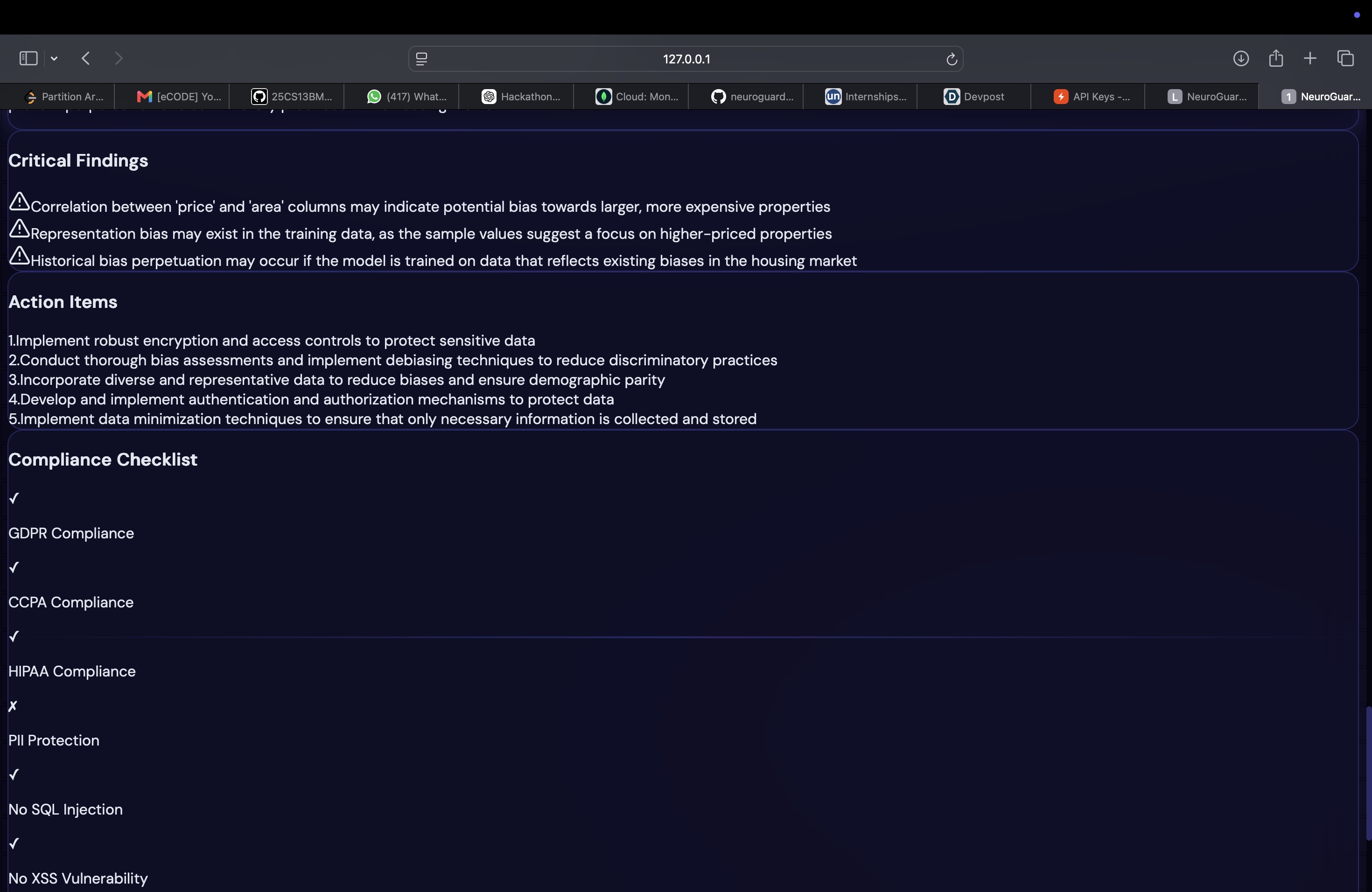Focus the 127.0.0.1 address bar
The width and height of the screenshot is (1372, 892).
[x=686, y=59]
